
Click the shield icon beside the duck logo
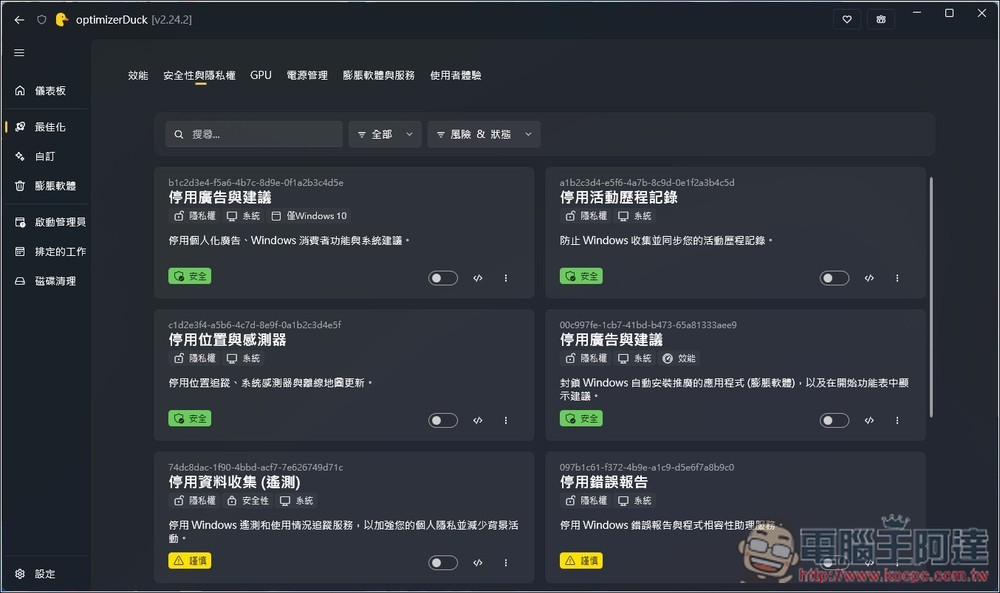(41, 20)
